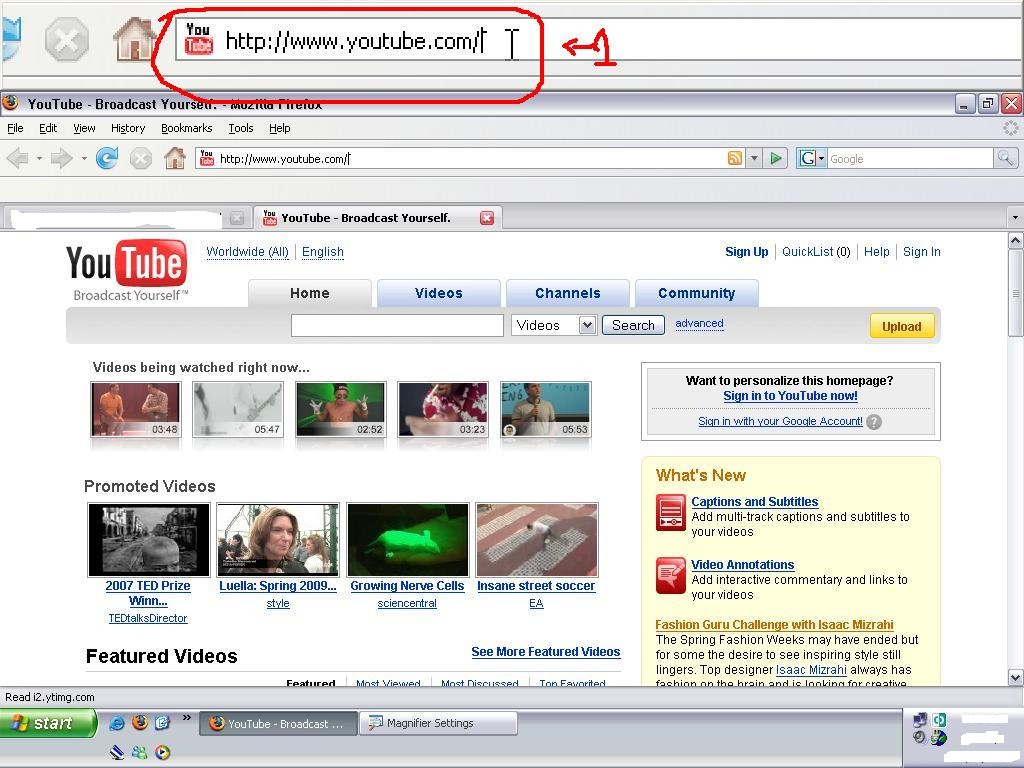Select the YouTube Home tab
Image resolution: width=1024 pixels, height=768 pixels.
pyautogui.click(x=310, y=293)
